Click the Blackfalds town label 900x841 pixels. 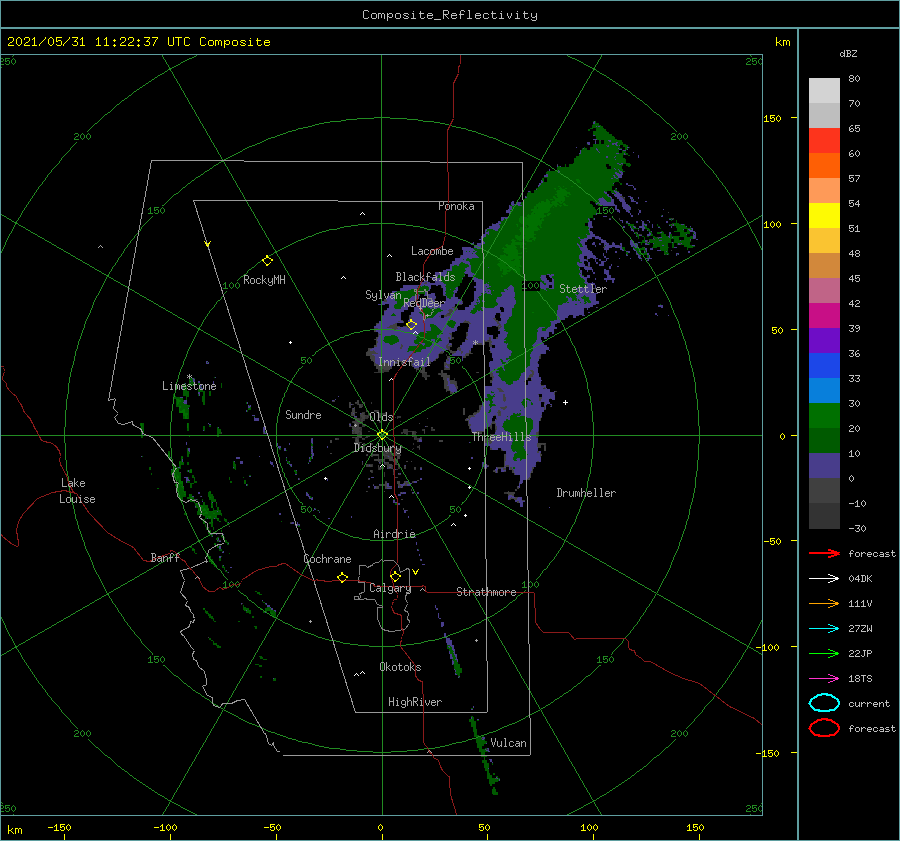pos(425,277)
